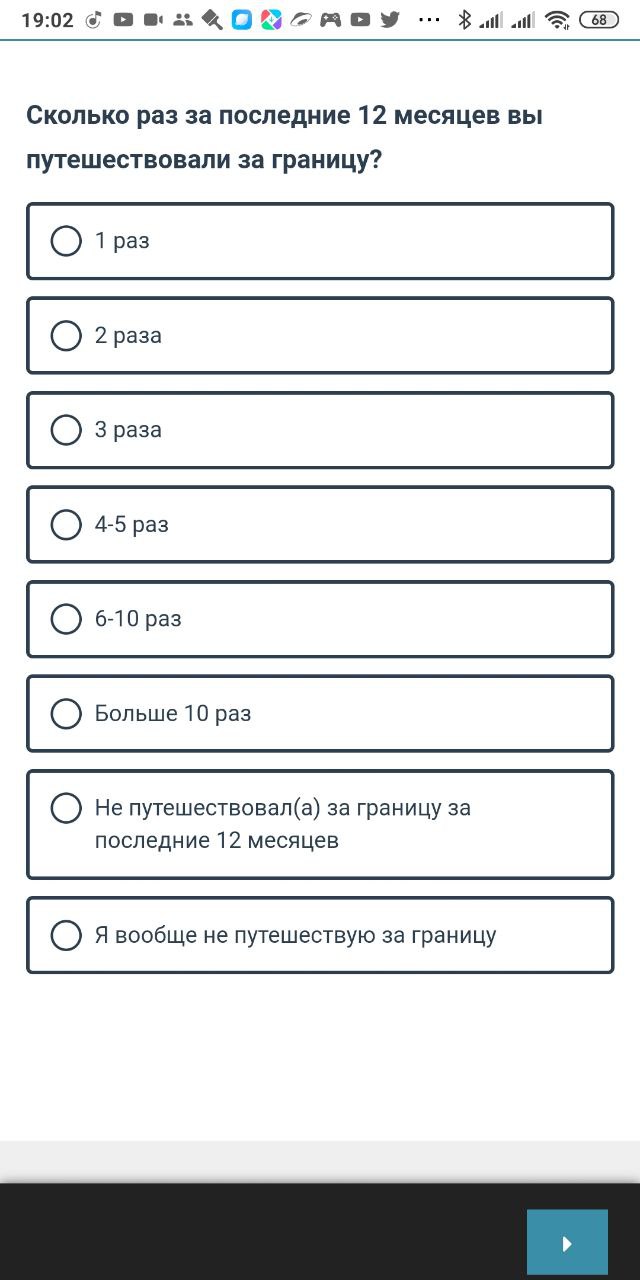The height and width of the screenshot is (1280, 640).
Task: Tap the Twitter bird notification icon
Action: (x=390, y=19)
